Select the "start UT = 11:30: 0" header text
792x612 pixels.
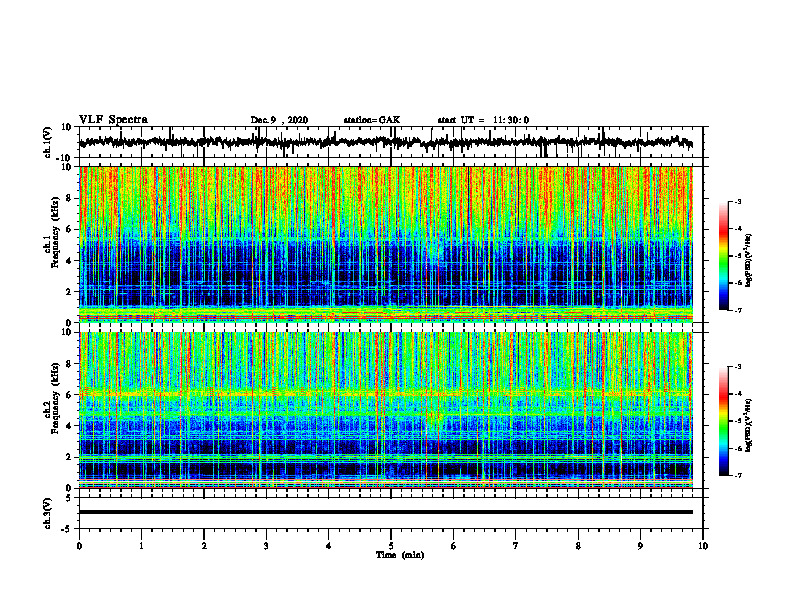[483, 120]
